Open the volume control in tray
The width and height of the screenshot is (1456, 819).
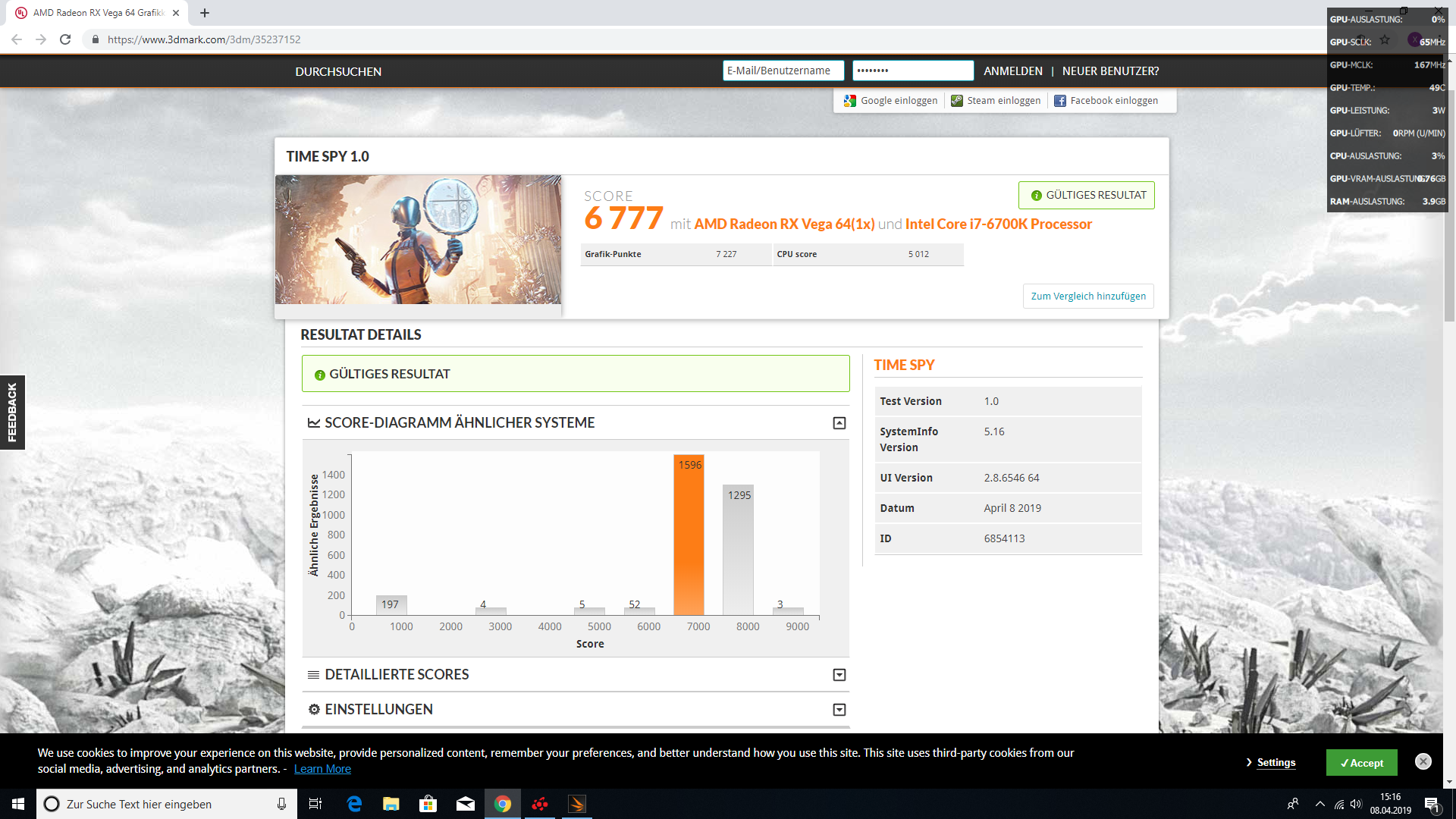1356,804
